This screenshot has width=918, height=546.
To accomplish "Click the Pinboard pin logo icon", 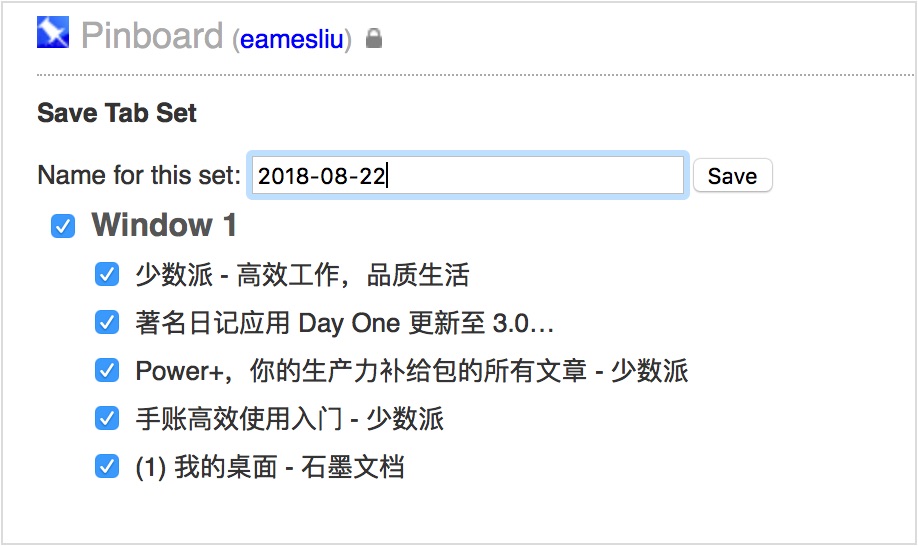I will pyautogui.click(x=53, y=33).
